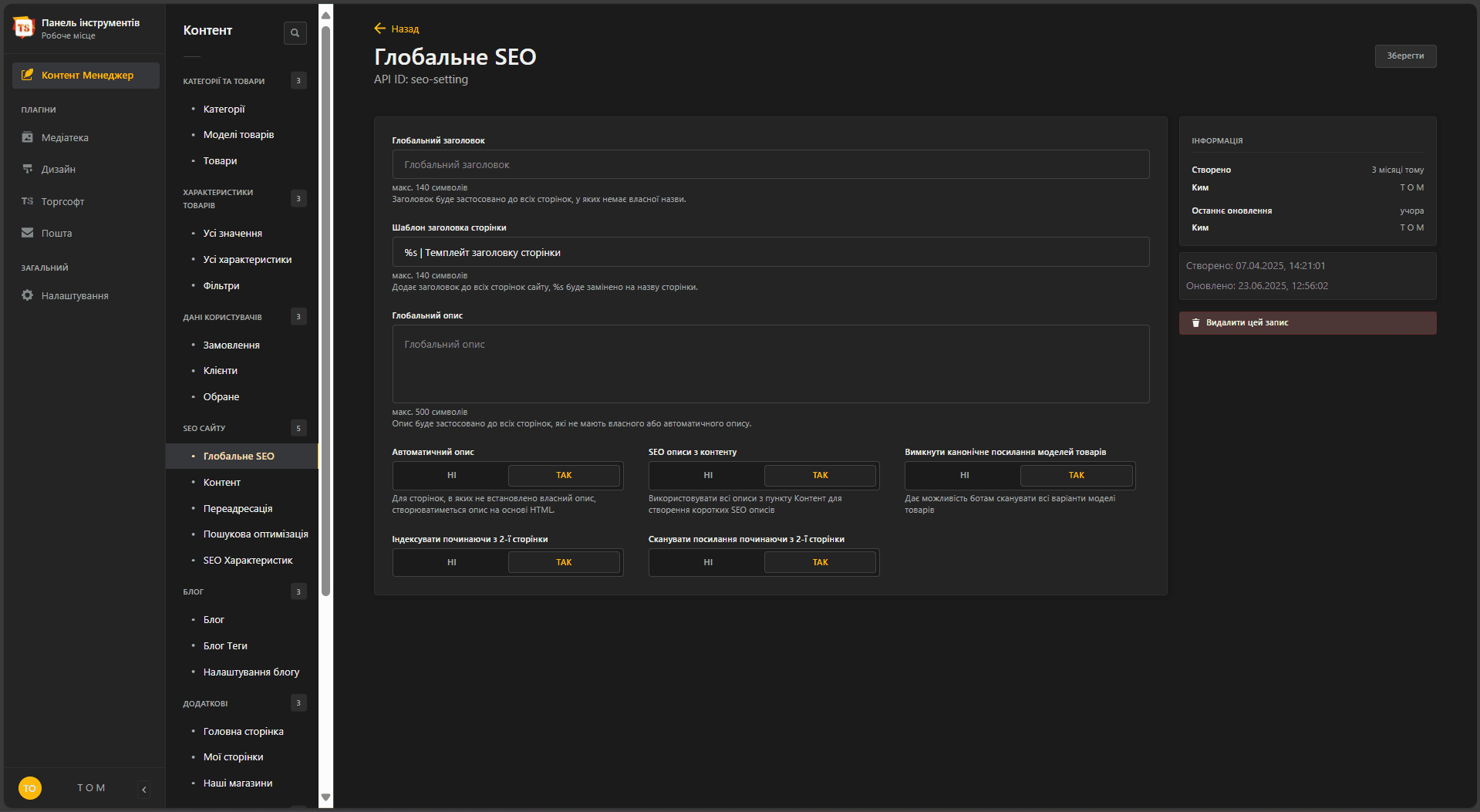Click the Пошта envelope icon
The height and width of the screenshot is (812, 1480).
(28, 233)
